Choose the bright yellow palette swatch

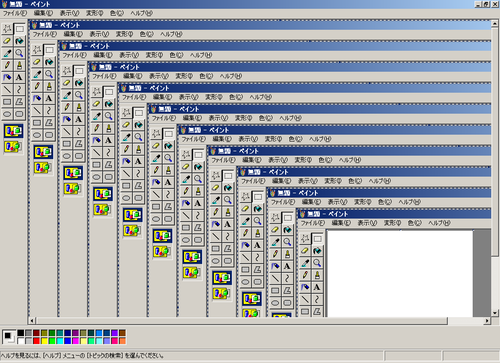click(x=44, y=341)
